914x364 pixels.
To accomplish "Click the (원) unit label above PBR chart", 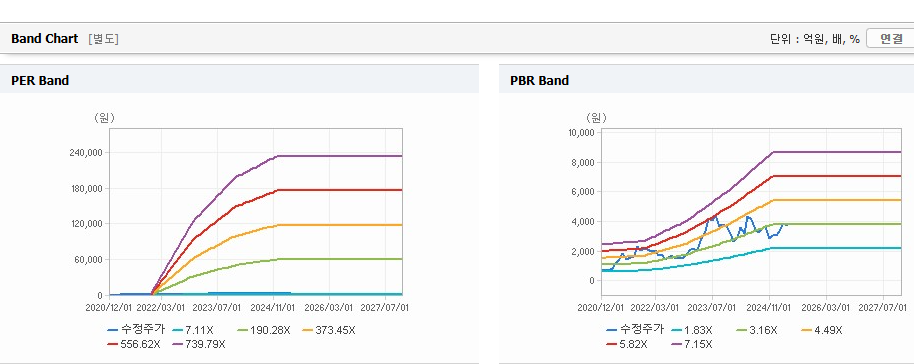I will (596, 117).
